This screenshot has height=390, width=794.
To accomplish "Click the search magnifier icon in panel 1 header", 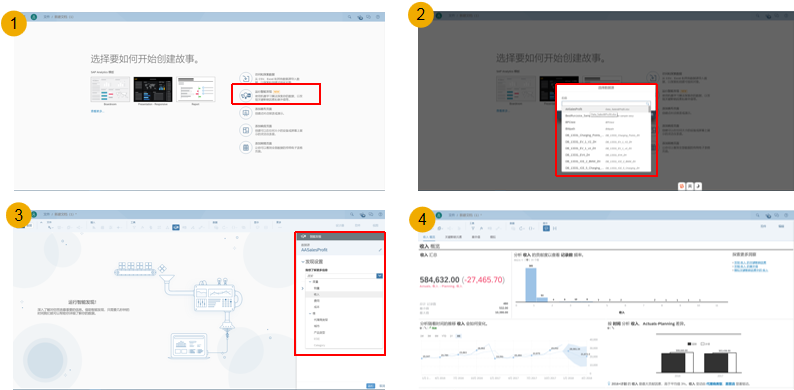I will [349, 17].
